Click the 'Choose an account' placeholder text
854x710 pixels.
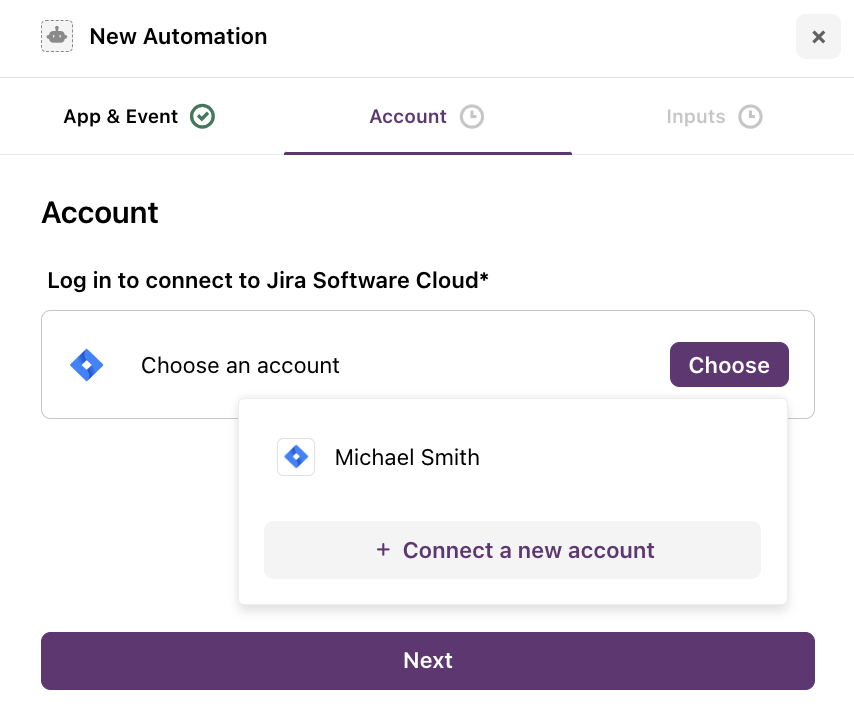pyautogui.click(x=240, y=366)
